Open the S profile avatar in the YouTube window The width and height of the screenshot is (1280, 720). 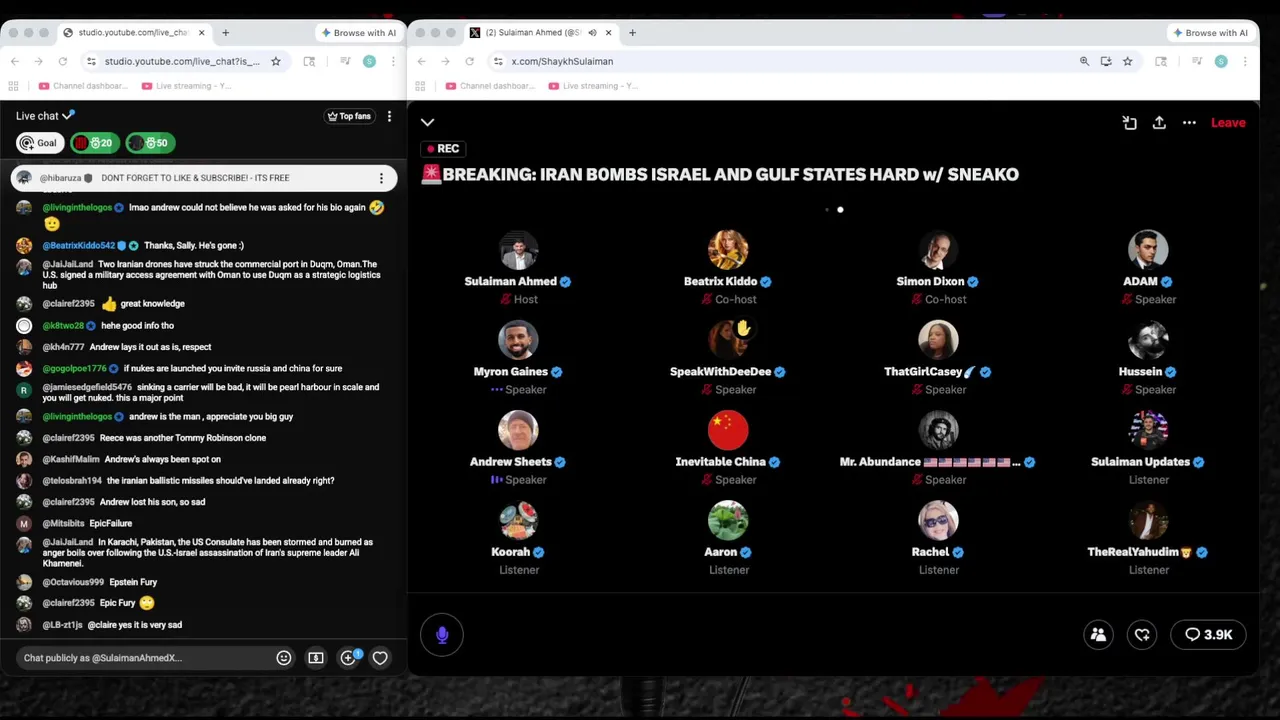click(x=369, y=61)
